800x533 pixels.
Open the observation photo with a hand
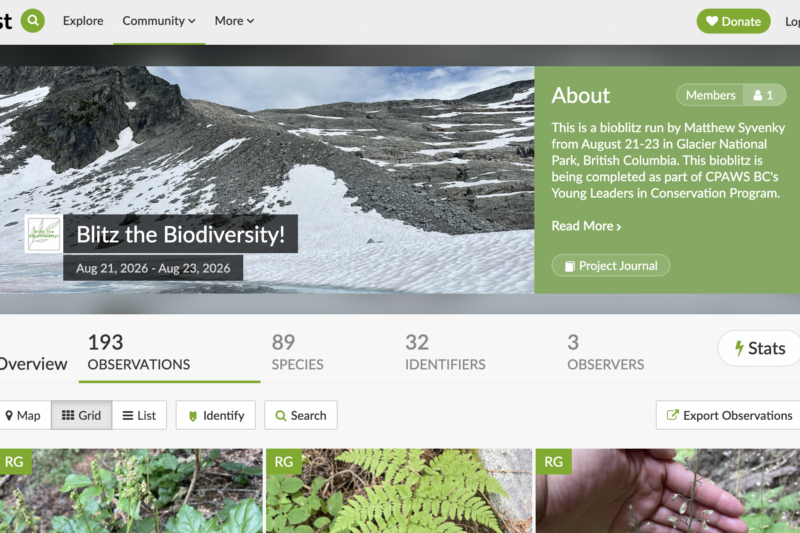point(668,491)
